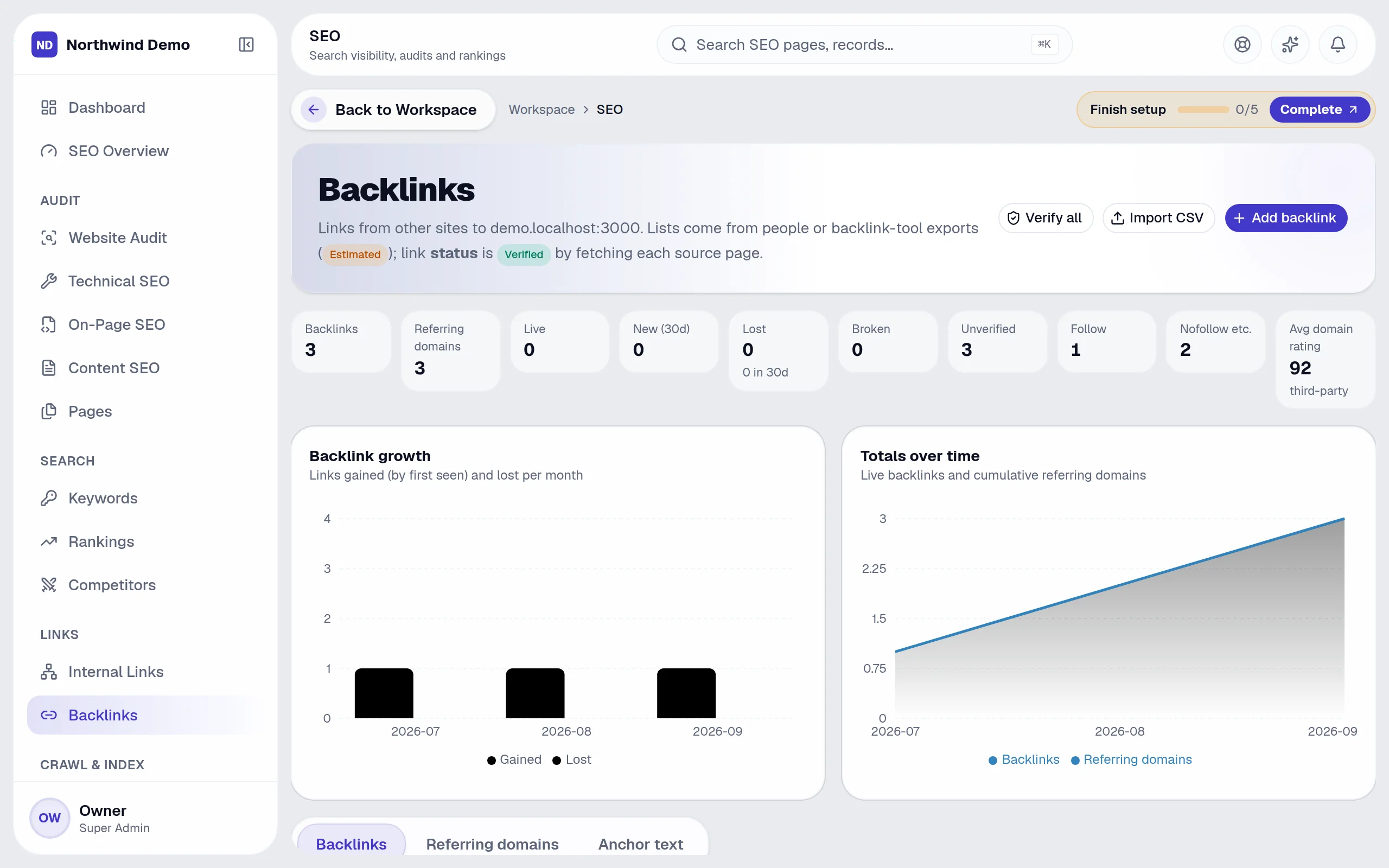Screen dimensions: 1389x868
Task: Click the Add backlink button
Action: (x=1286, y=218)
